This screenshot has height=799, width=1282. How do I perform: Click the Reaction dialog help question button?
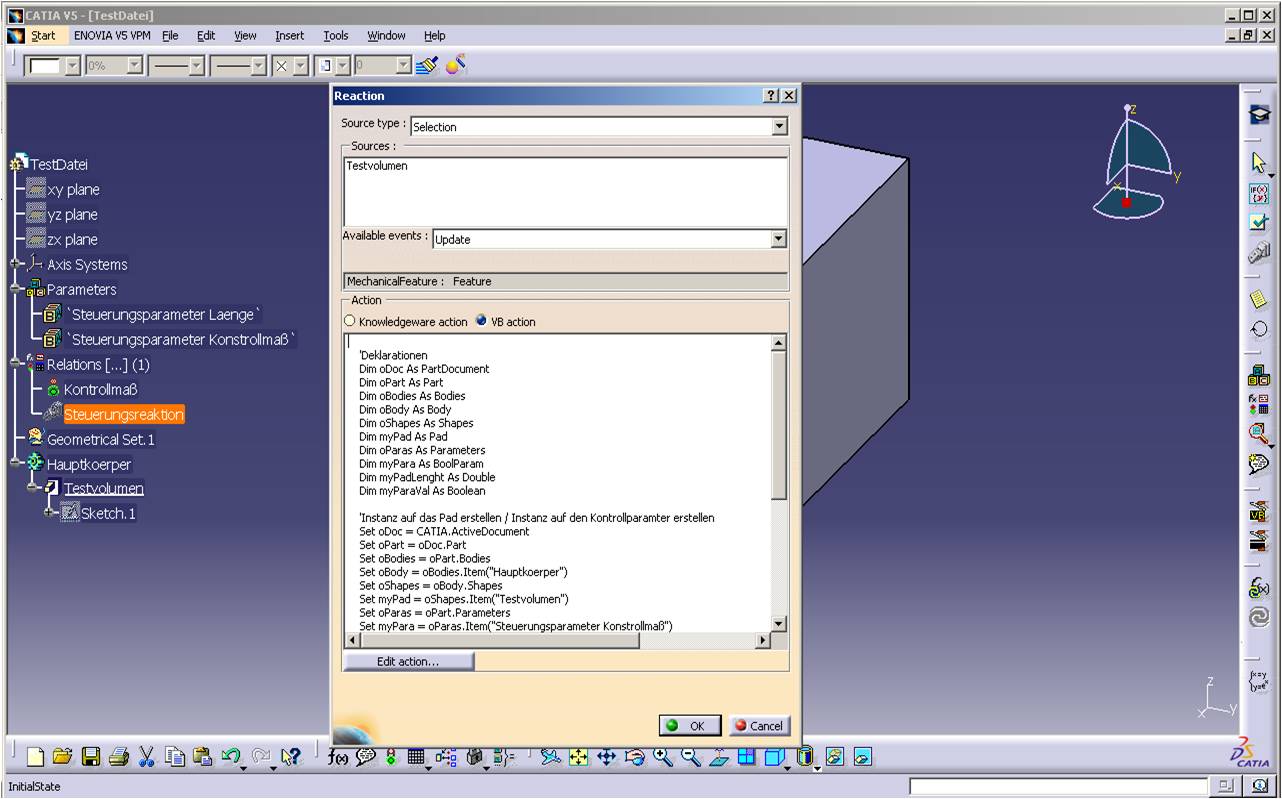pyautogui.click(x=771, y=95)
